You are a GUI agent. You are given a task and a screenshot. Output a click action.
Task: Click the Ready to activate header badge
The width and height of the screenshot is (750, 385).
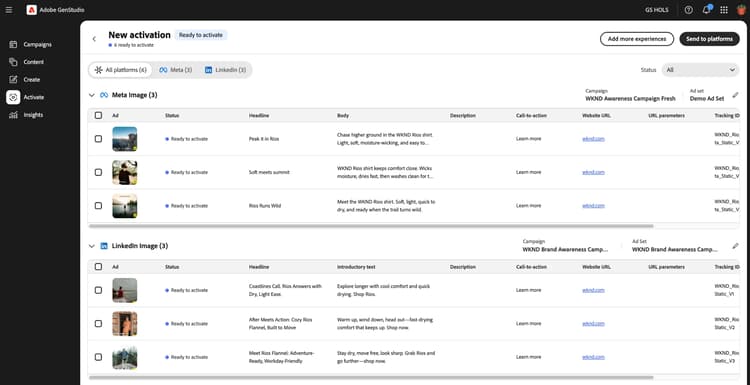pyautogui.click(x=201, y=35)
